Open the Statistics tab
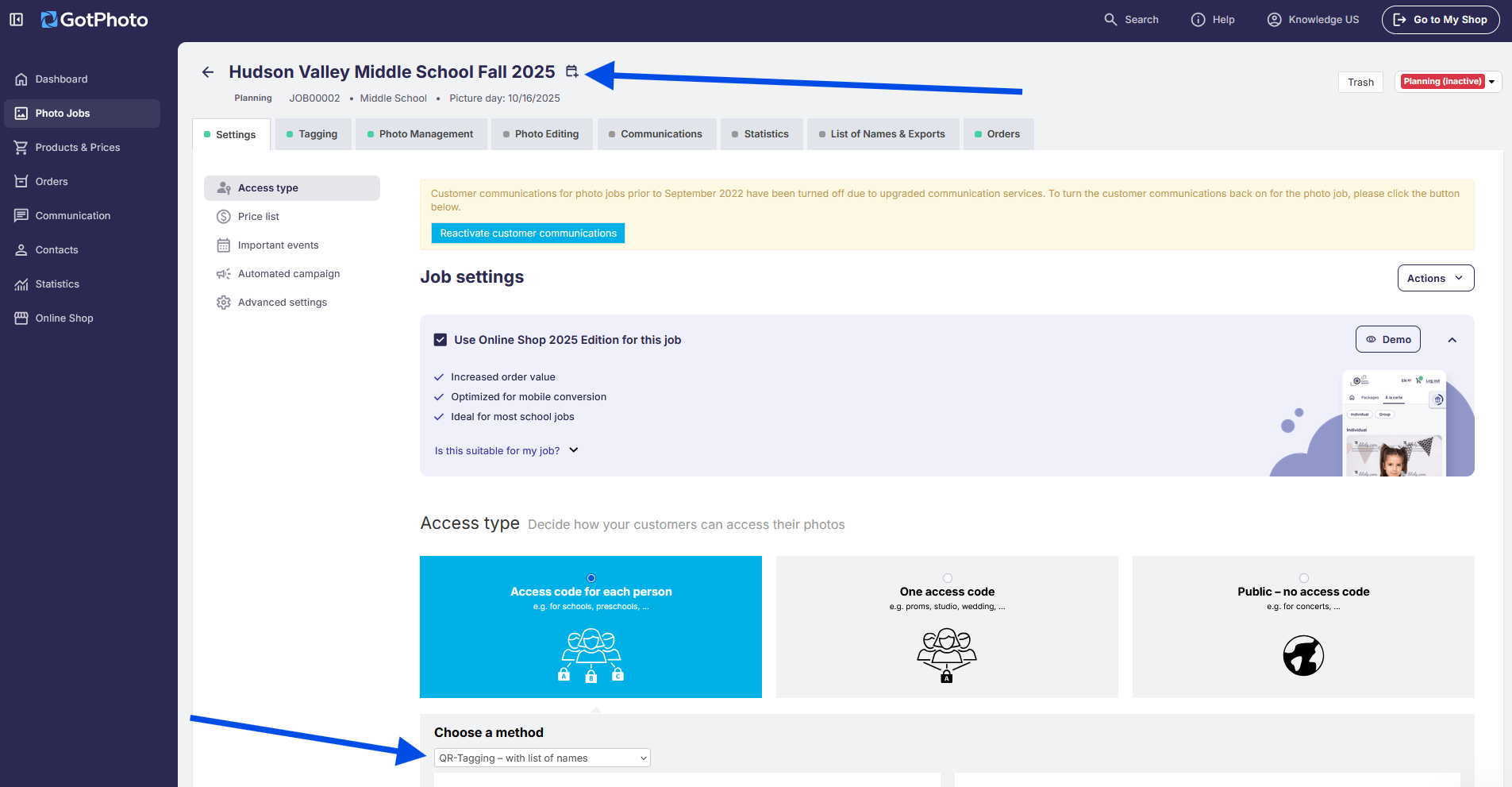This screenshot has height=787, width=1512. 761,134
